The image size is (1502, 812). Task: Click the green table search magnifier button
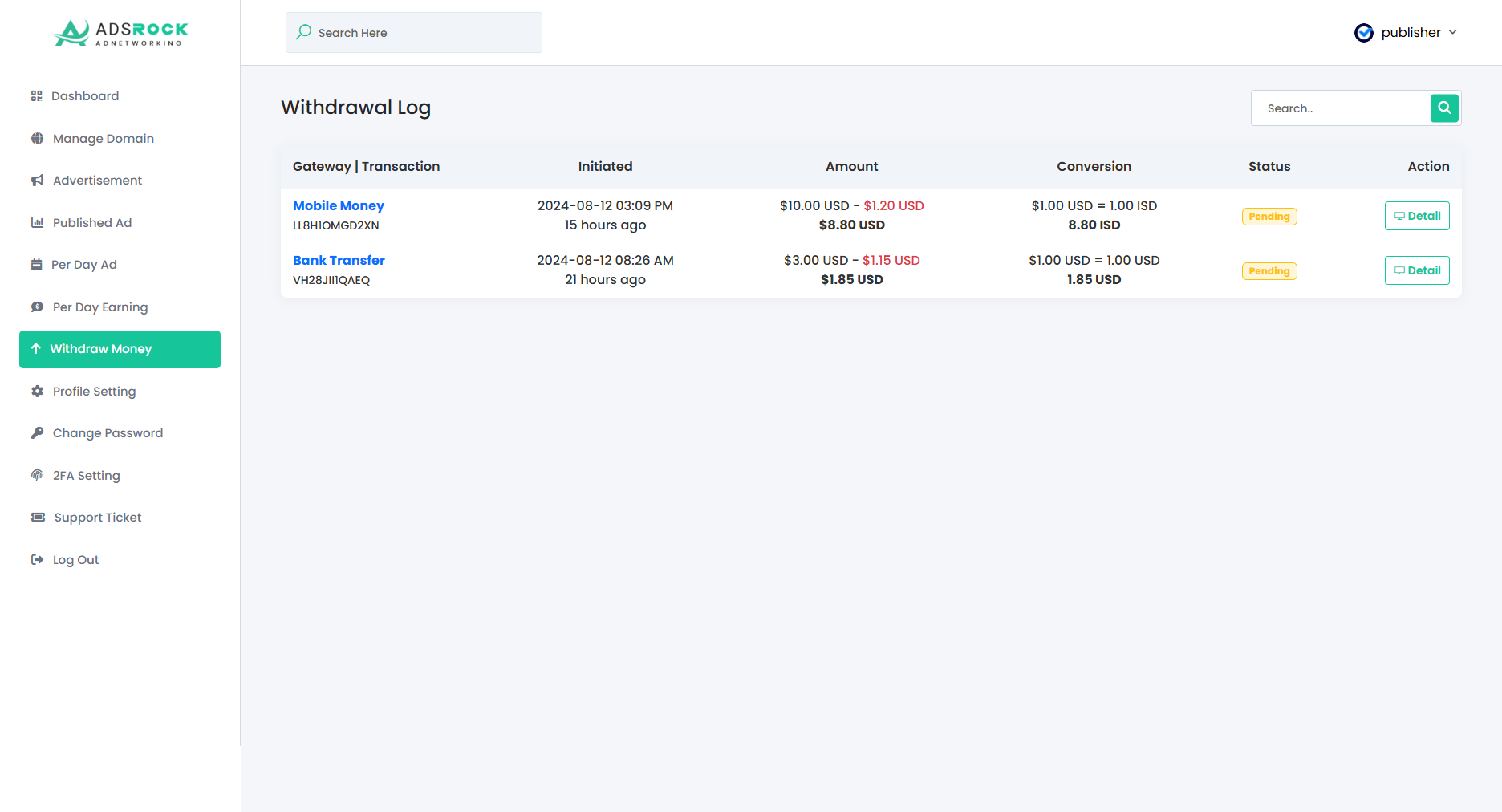[x=1444, y=108]
